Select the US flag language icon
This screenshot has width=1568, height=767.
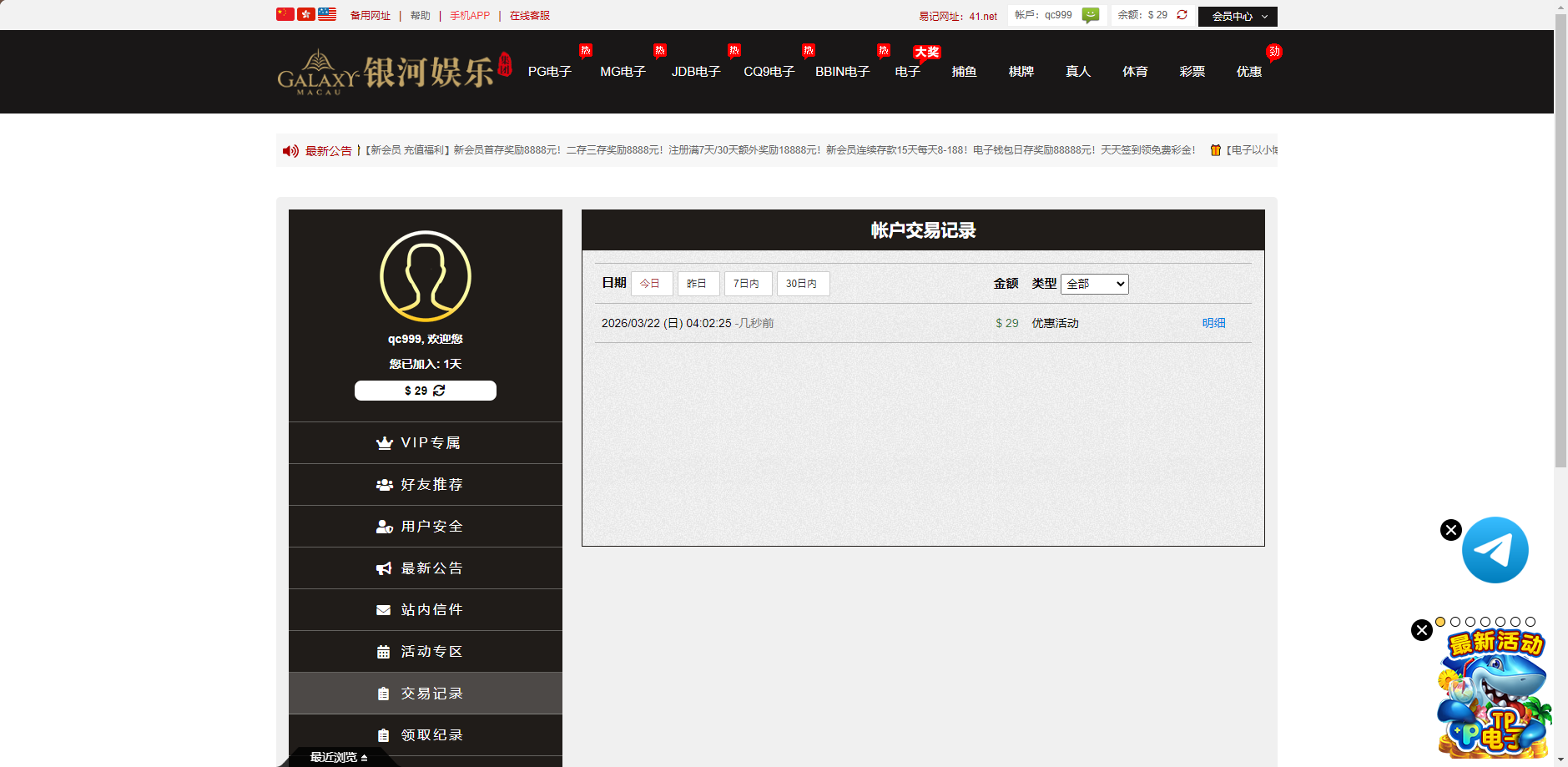(x=327, y=14)
